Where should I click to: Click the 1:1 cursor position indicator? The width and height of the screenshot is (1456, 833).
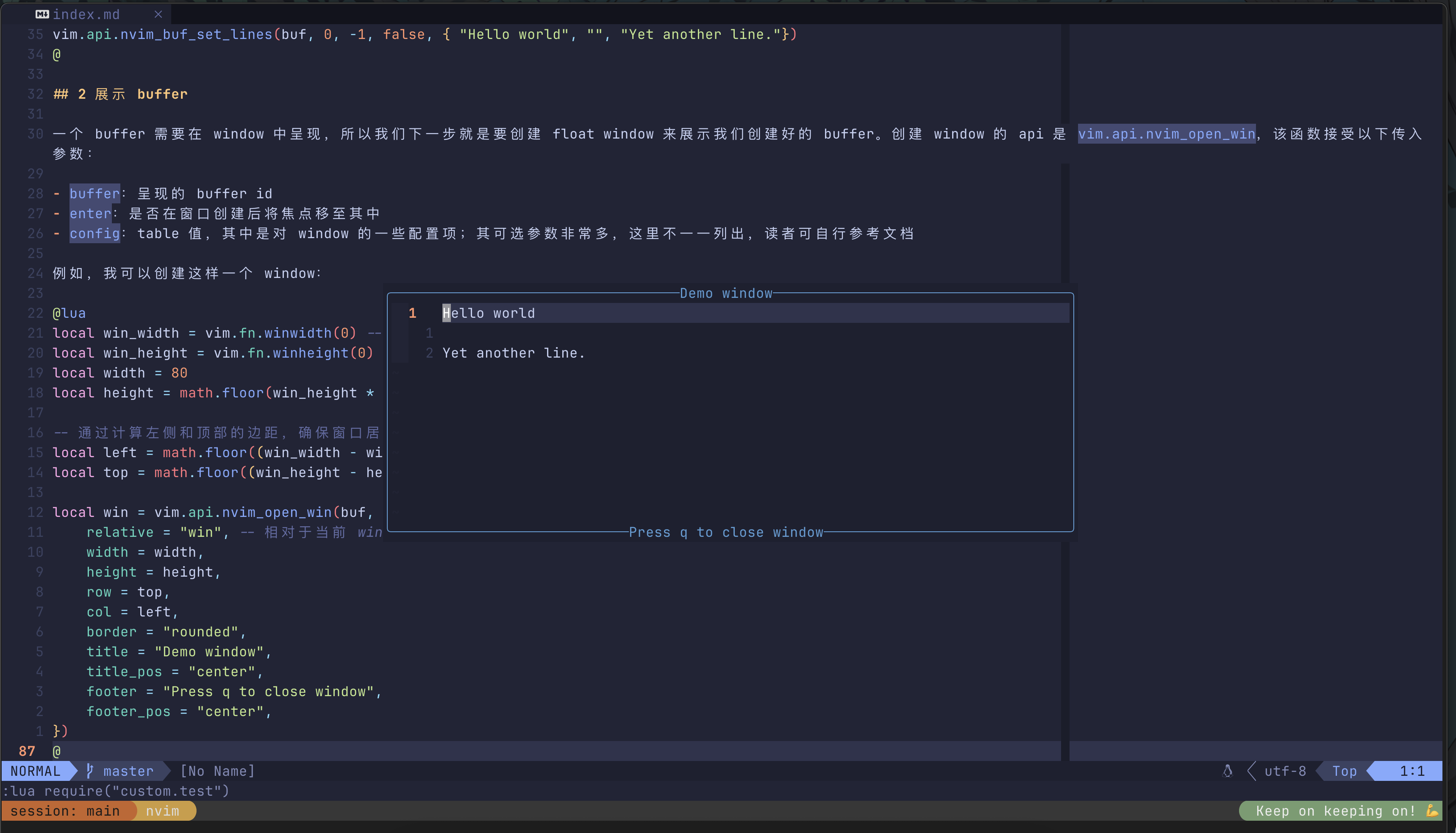(1412, 771)
